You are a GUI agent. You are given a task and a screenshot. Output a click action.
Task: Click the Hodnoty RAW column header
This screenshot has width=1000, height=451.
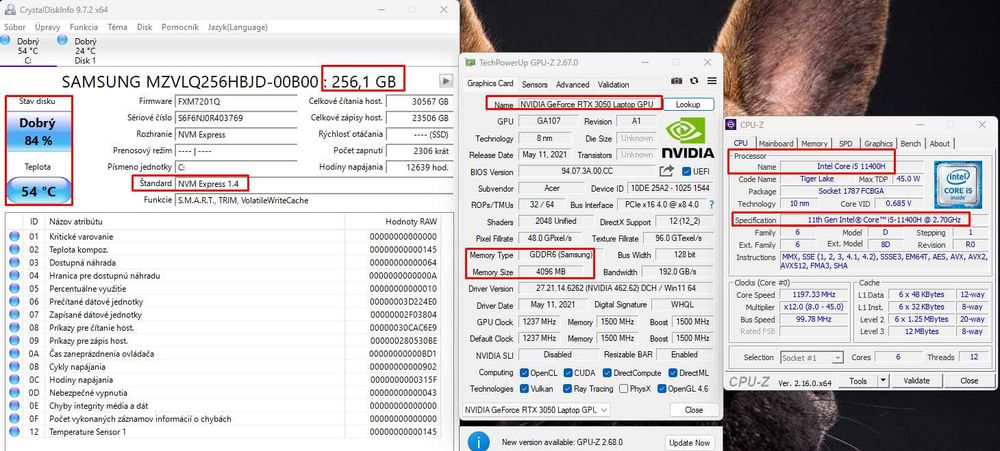pos(392,221)
